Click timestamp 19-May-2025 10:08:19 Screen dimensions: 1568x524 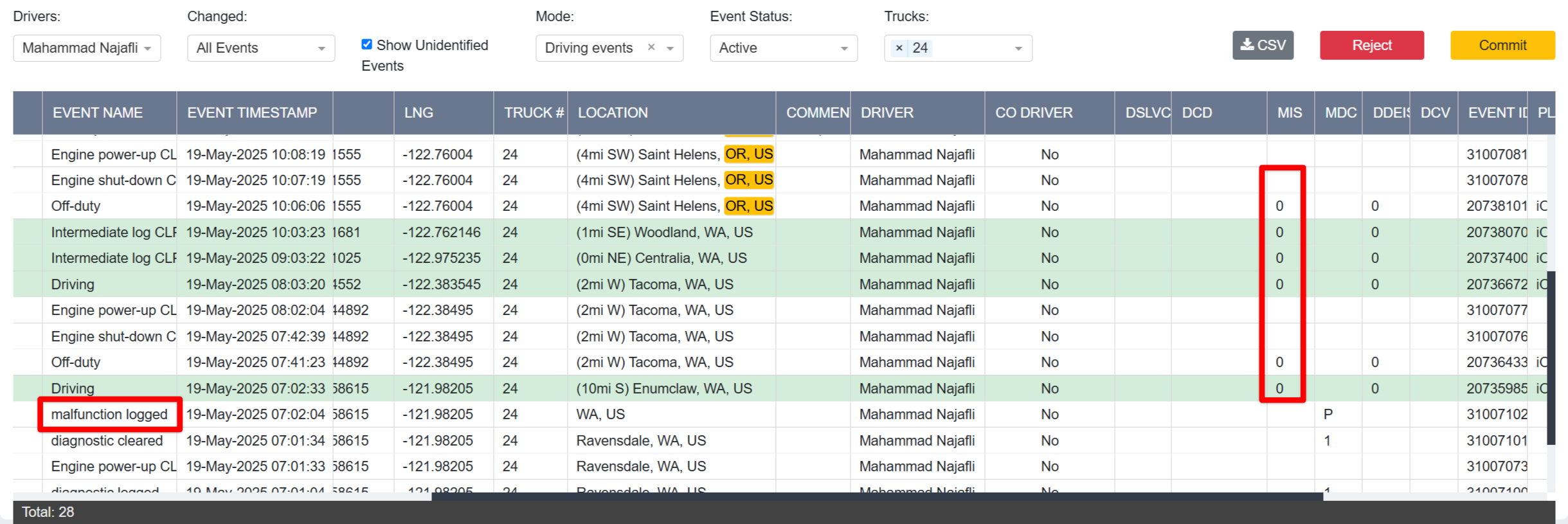click(256, 154)
